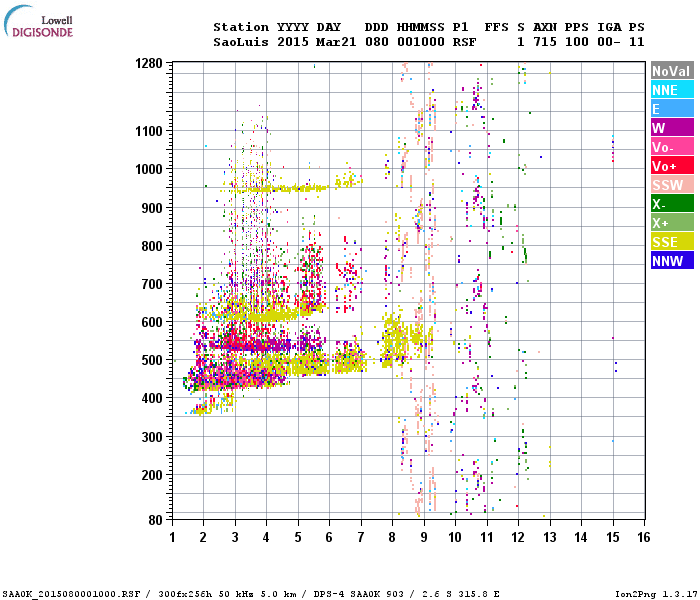This screenshot has width=700, height=600.
Task: Click the 400 height axis label
Action: point(152,398)
